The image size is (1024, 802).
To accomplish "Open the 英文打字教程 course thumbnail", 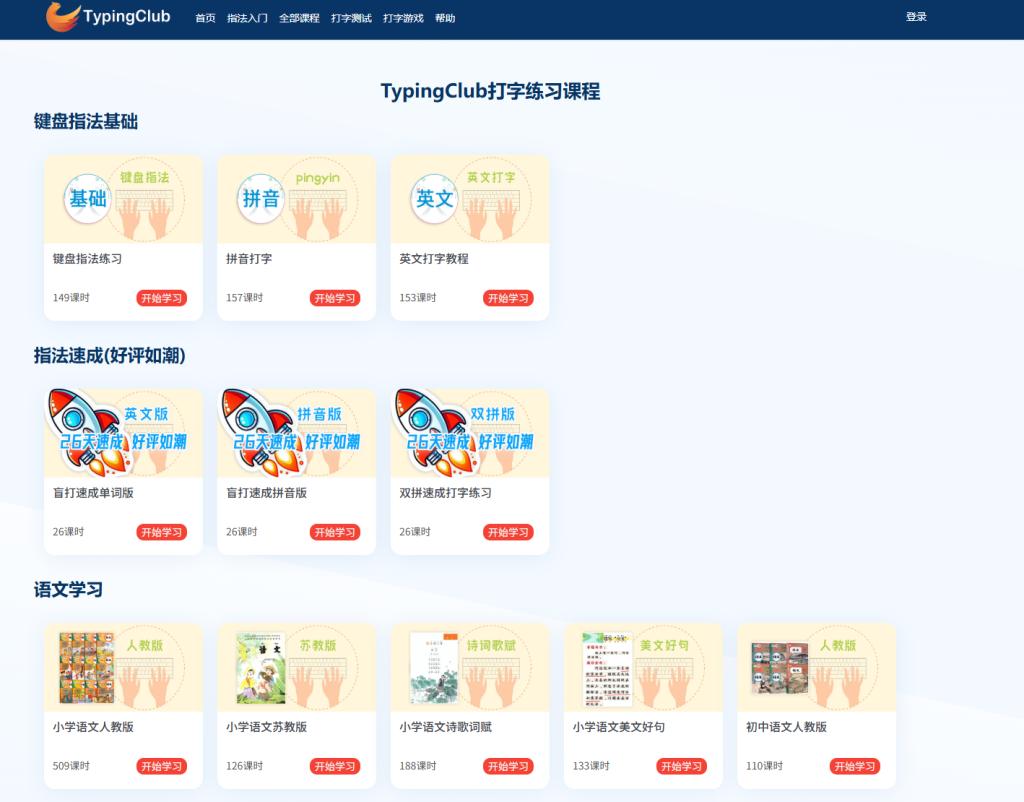I will 470,199.
